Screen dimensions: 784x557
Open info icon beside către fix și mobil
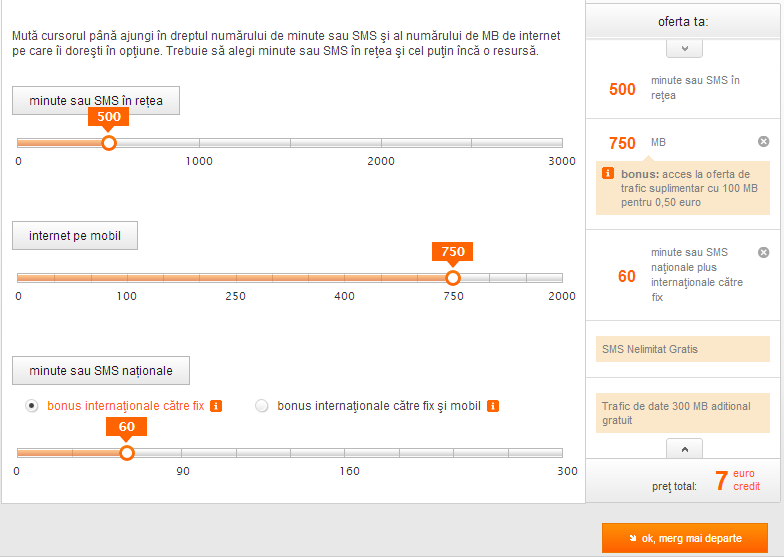tap(493, 406)
